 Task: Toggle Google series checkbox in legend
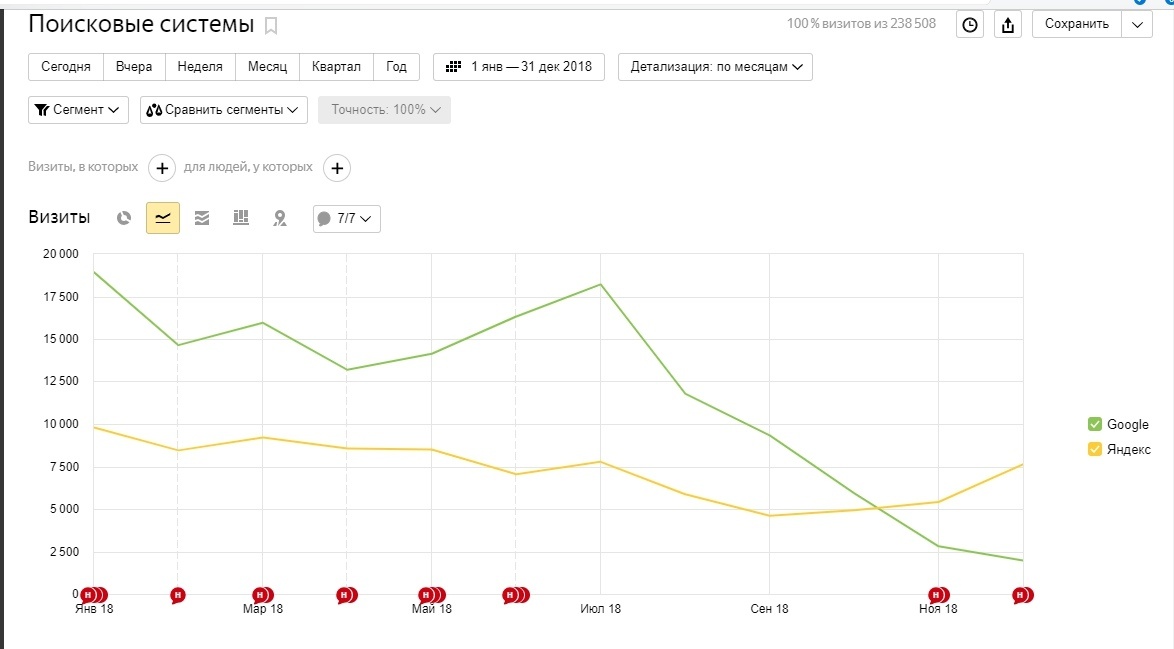coord(1094,424)
